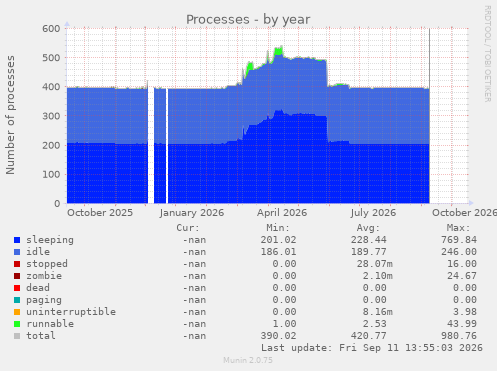Click idle average value 189.77
The height and width of the screenshot is (371, 497).
pos(369,252)
